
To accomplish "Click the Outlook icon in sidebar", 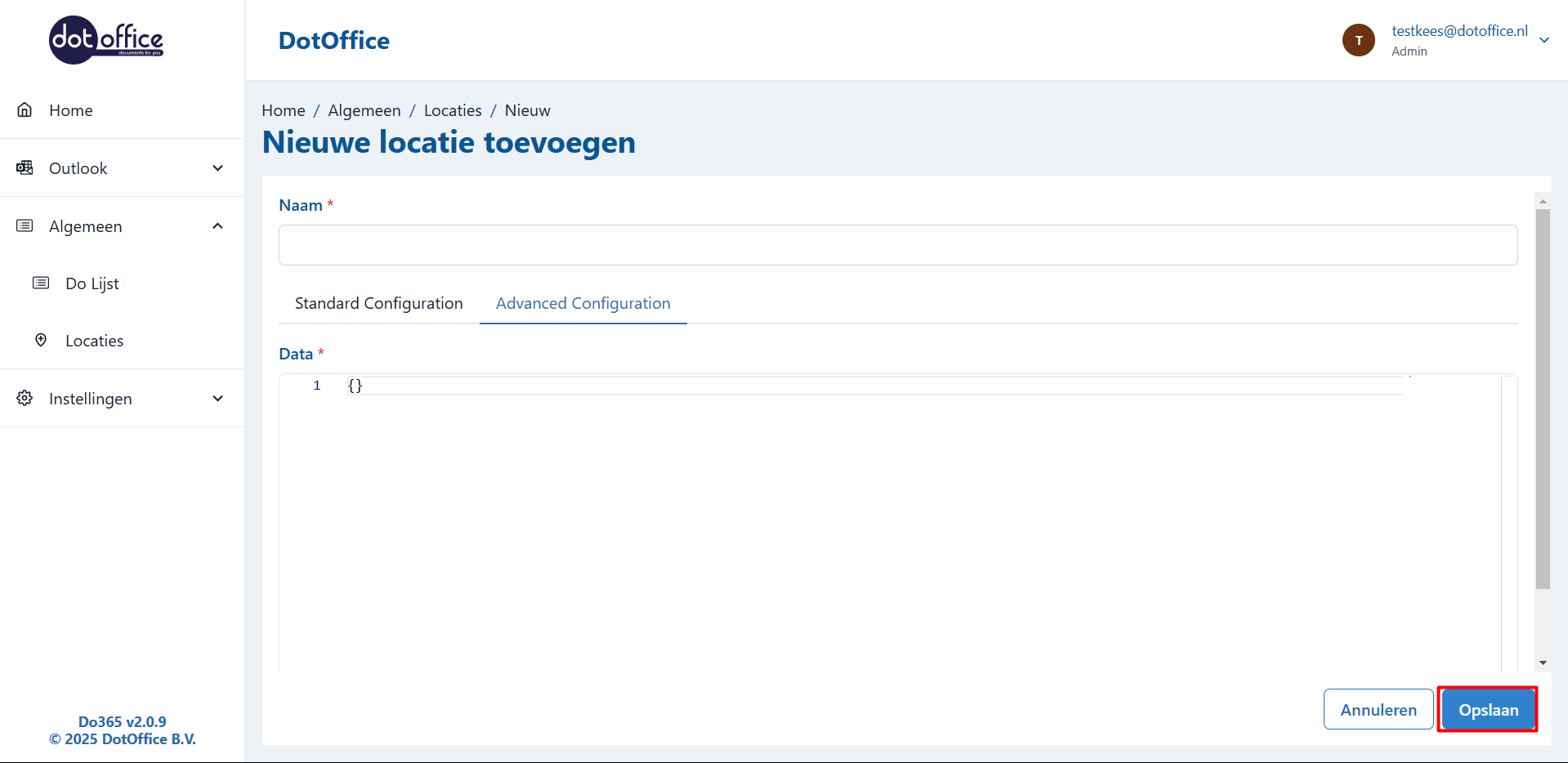I will [25, 168].
